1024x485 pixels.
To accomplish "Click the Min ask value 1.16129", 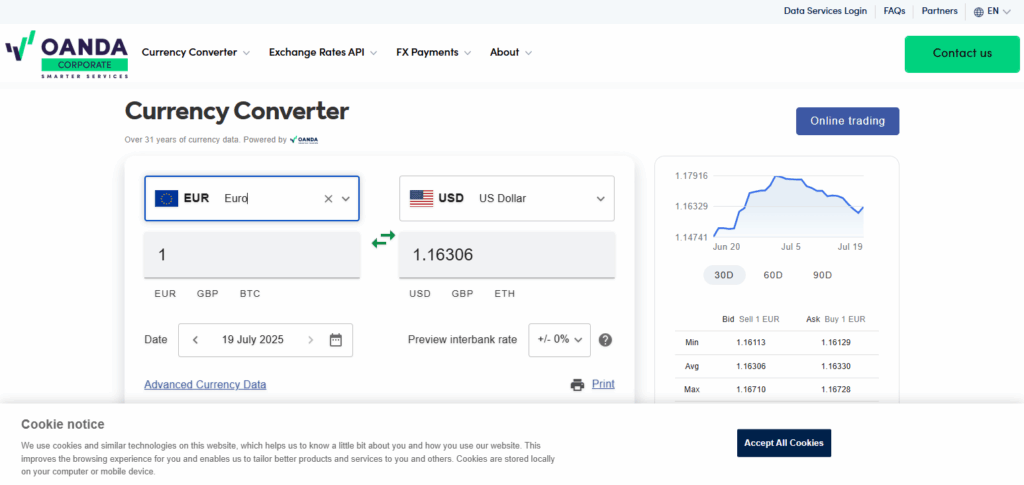I will pyautogui.click(x=836, y=342).
